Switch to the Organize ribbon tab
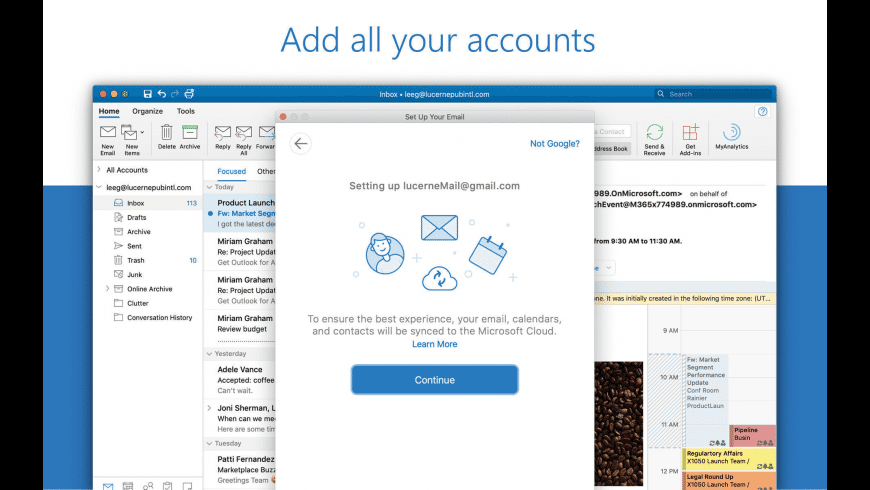This screenshot has width=870, height=490. tap(147, 111)
